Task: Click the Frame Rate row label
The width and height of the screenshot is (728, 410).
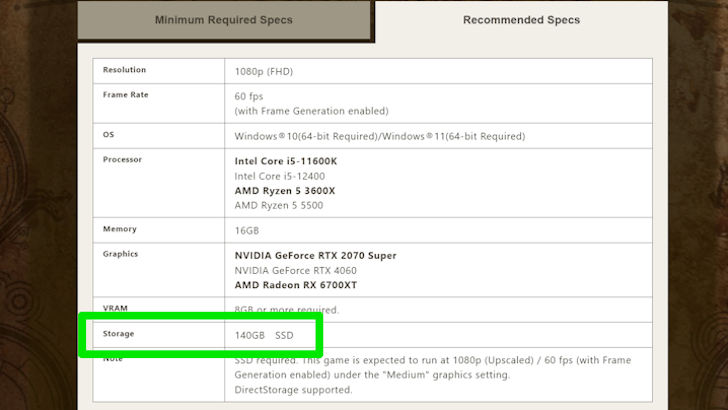Action: [126, 95]
